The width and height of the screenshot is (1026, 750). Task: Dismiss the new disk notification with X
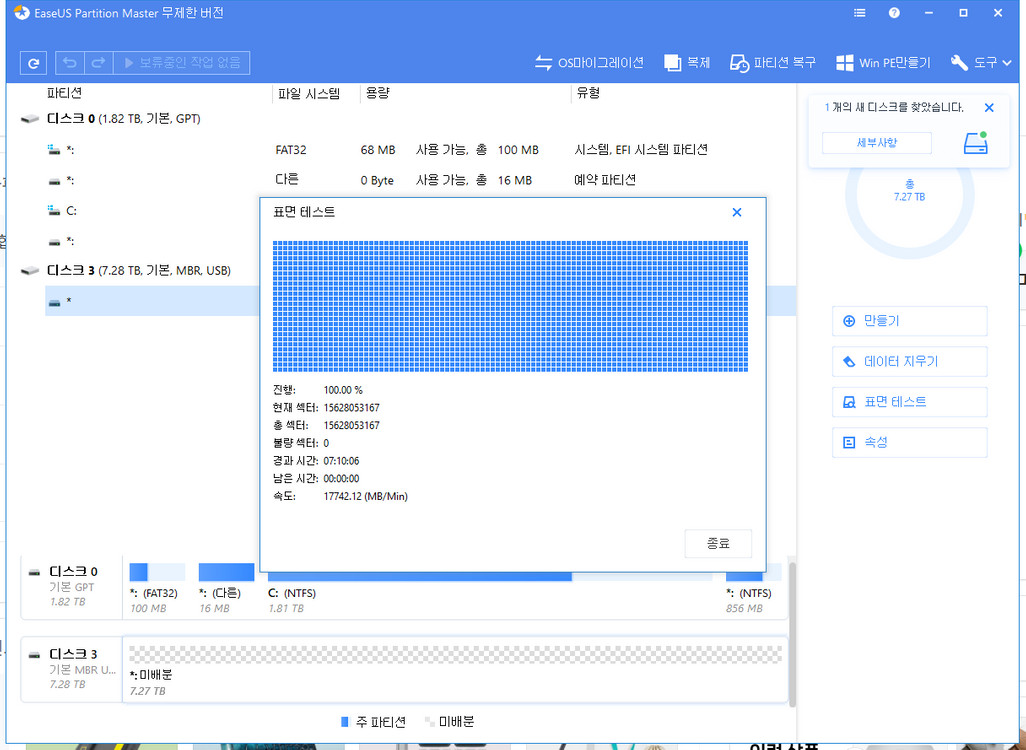pyautogui.click(x=989, y=107)
